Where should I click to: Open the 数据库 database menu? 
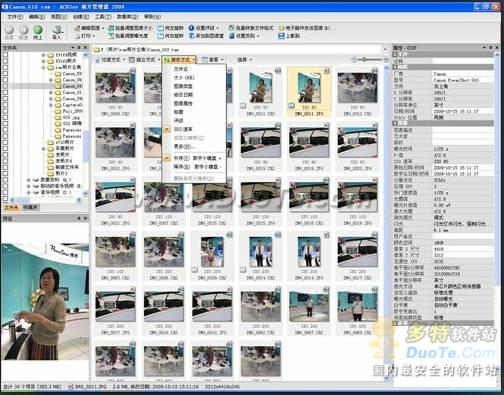coord(127,16)
